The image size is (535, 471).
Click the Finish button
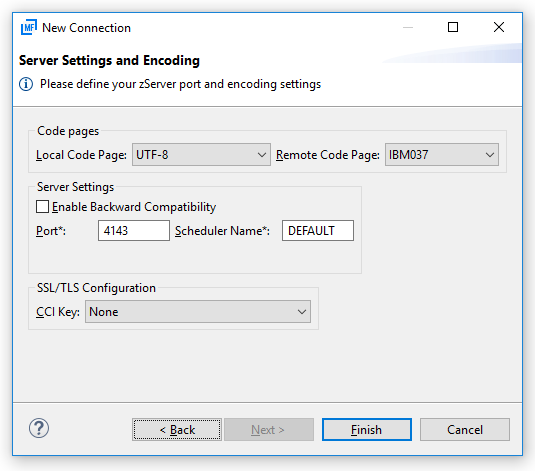367,430
